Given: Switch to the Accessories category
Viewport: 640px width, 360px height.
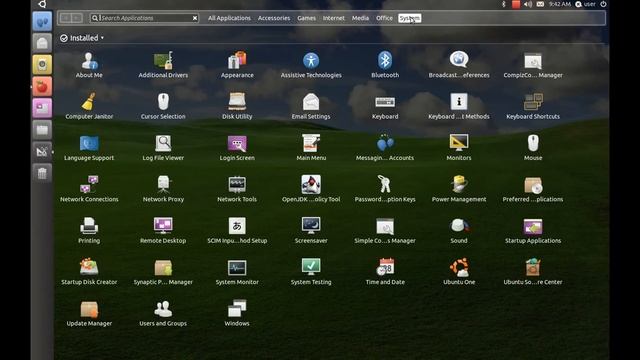Looking at the screenshot, I should click(274, 18).
